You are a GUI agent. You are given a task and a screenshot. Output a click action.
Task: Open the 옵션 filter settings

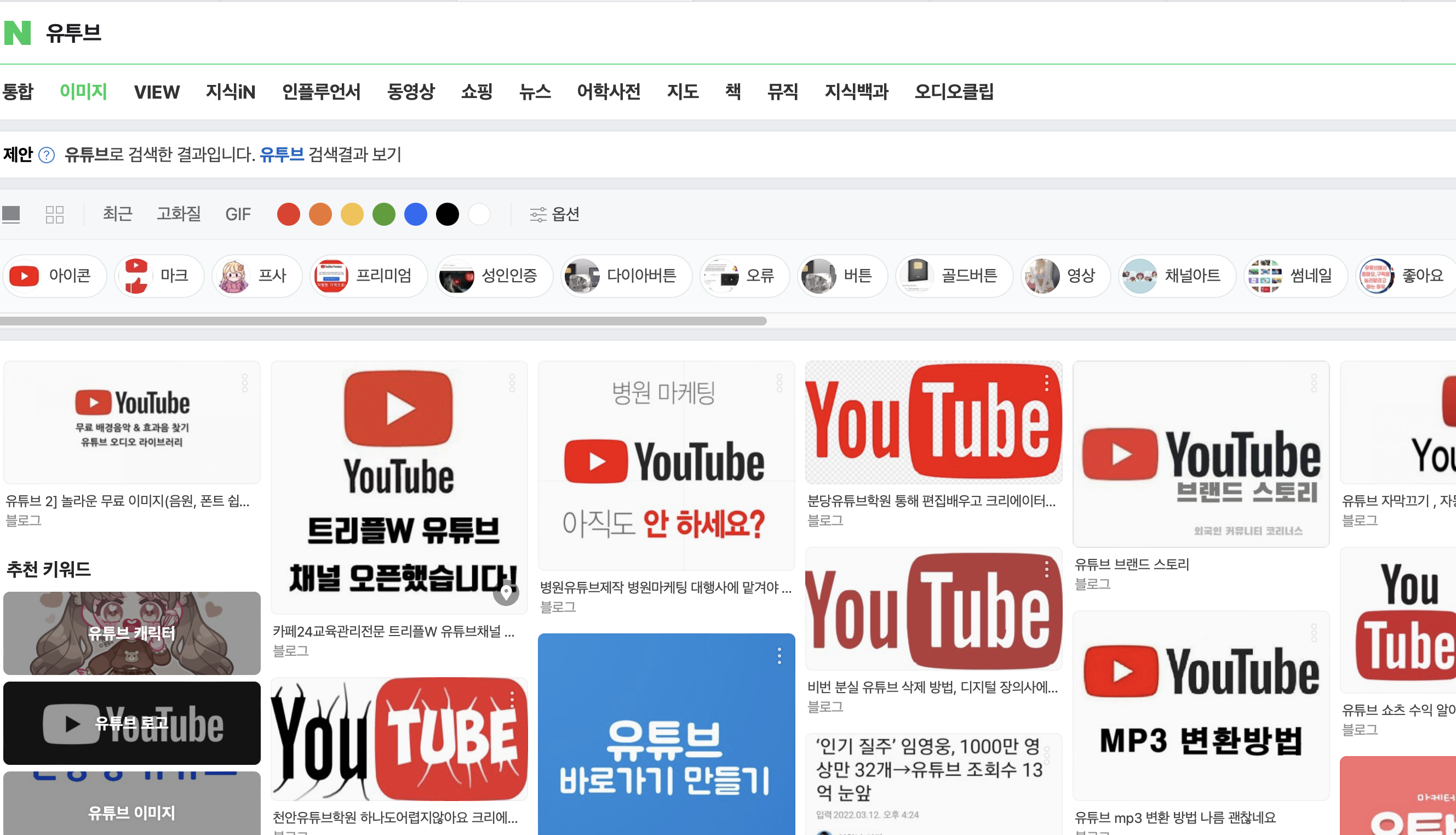point(554,214)
